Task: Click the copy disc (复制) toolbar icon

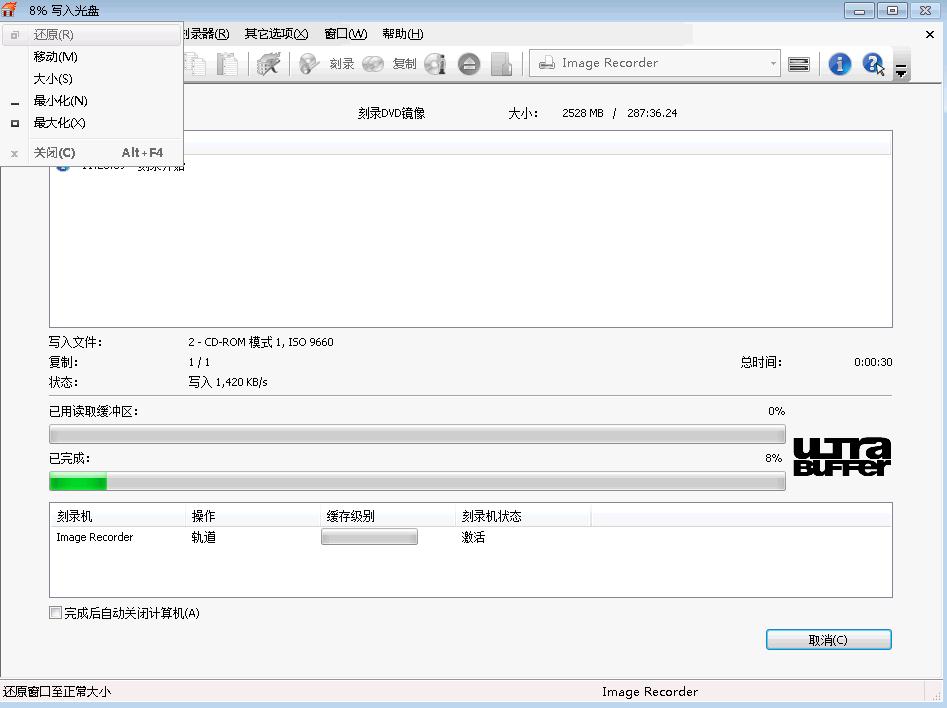Action: click(374, 63)
